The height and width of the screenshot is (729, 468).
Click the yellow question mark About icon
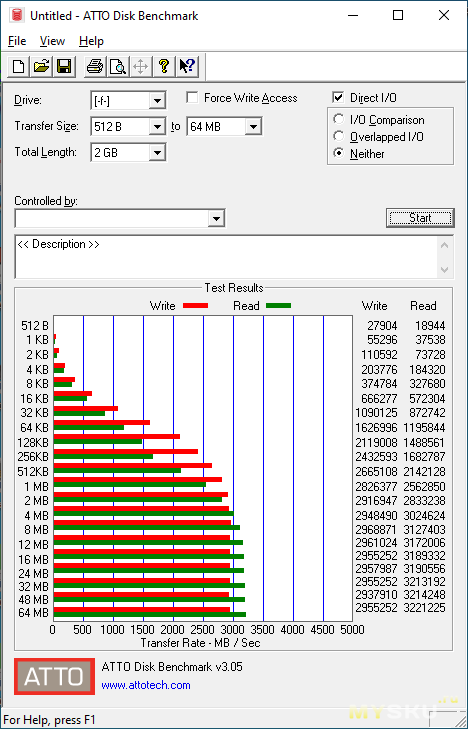coord(164,66)
